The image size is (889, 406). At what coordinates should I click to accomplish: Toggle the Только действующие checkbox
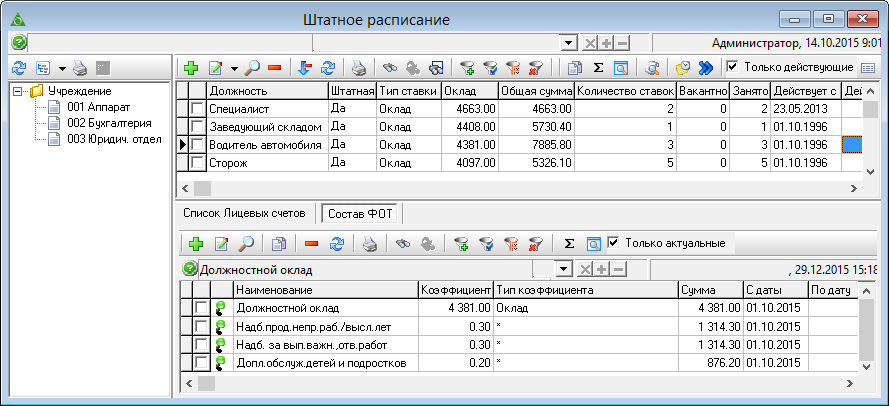pos(733,67)
